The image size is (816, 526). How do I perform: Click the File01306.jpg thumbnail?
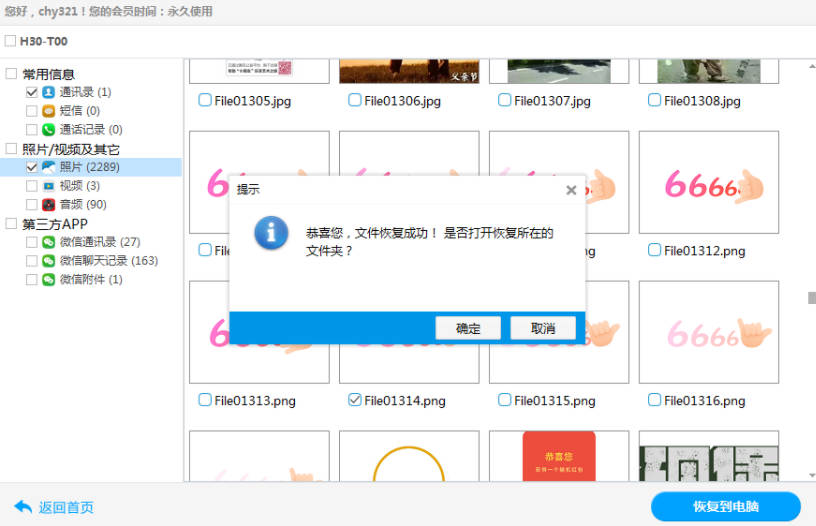[x=409, y=71]
